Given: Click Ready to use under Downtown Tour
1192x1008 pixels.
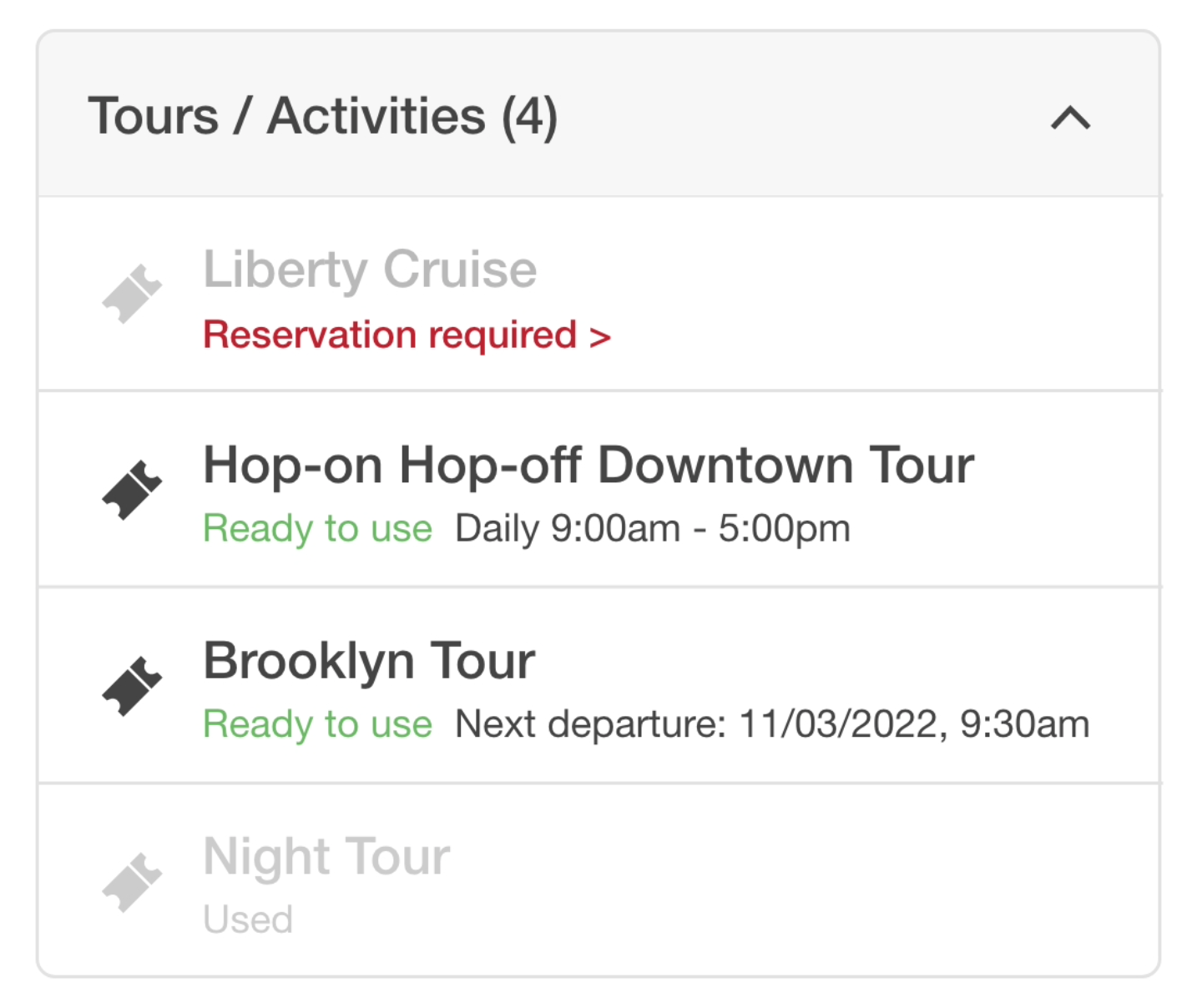Looking at the screenshot, I should 318,529.
